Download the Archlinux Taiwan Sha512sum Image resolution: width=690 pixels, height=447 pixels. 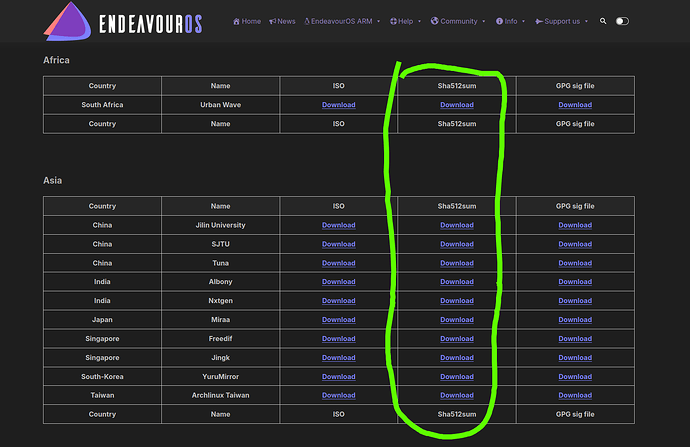pyautogui.click(x=457, y=395)
